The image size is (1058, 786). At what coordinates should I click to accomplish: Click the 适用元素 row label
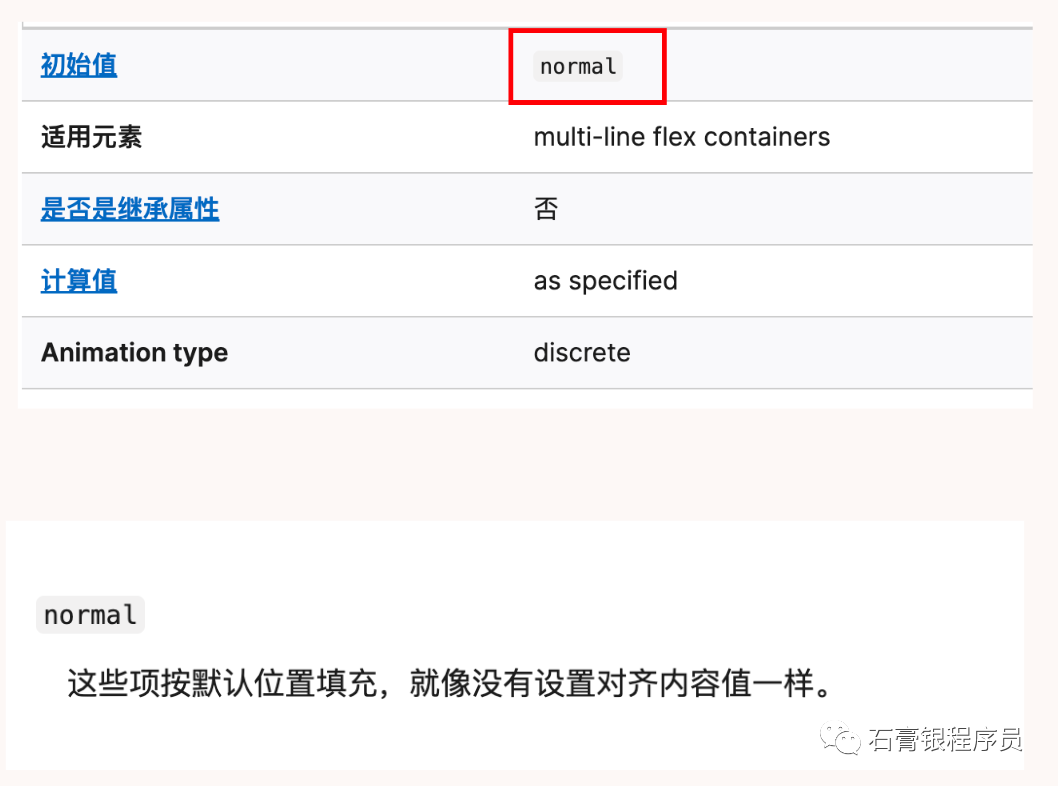coord(91,137)
